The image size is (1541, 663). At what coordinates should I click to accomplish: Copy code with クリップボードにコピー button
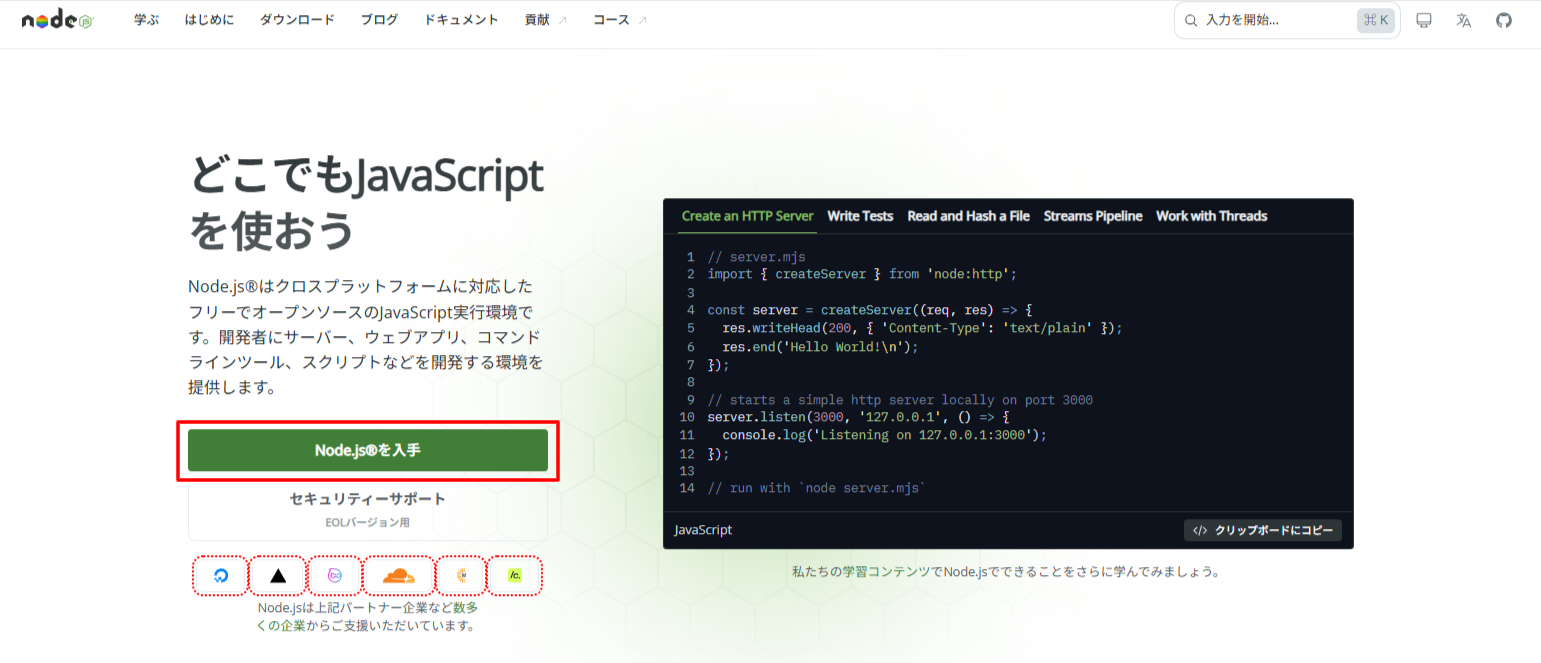click(x=1263, y=531)
